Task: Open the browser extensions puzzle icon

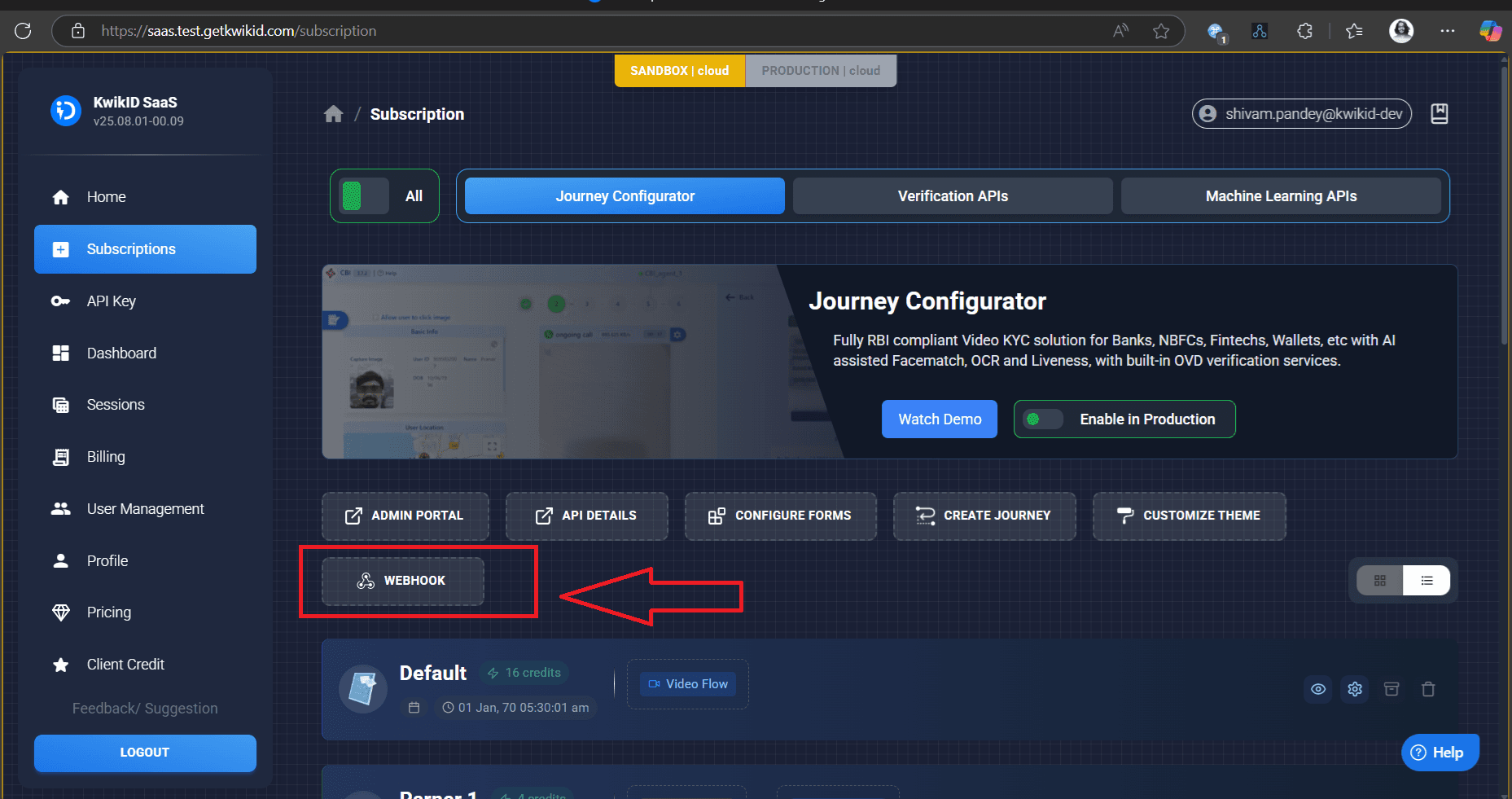Action: pos(1304,31)
